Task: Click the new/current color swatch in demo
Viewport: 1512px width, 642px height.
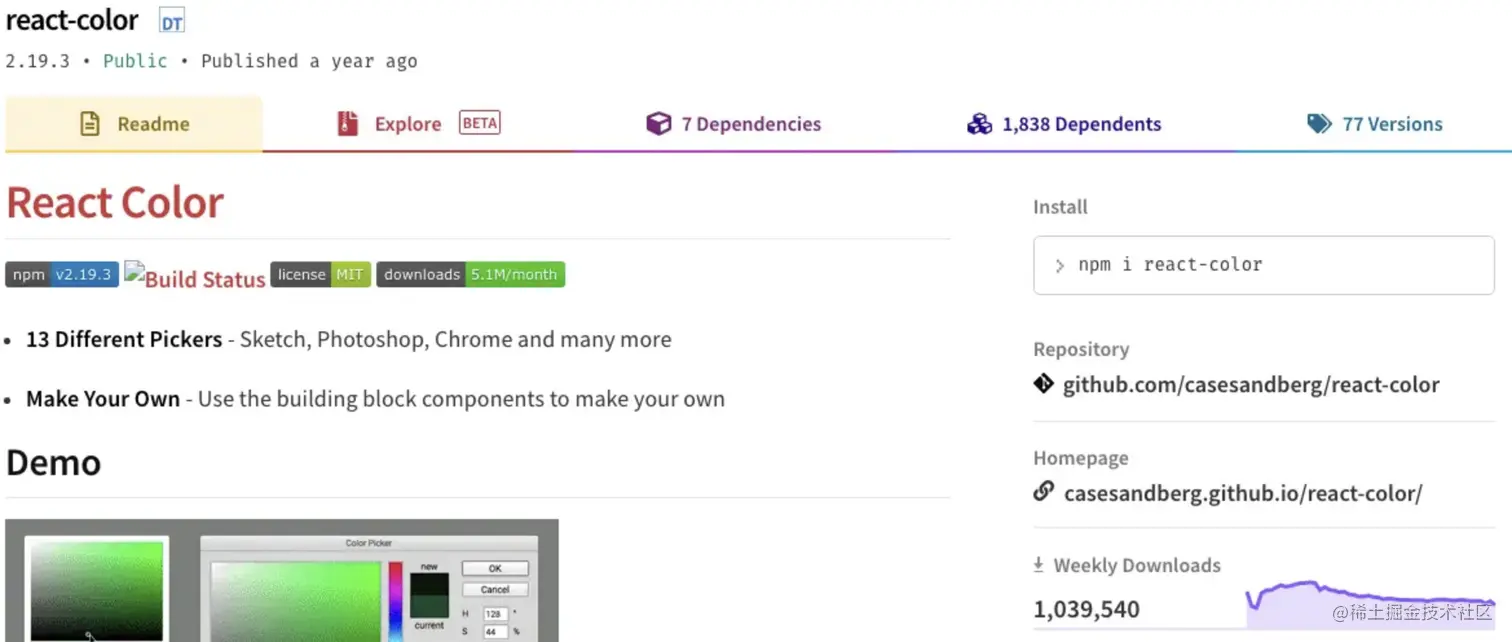Action: (x=429, y=596)
